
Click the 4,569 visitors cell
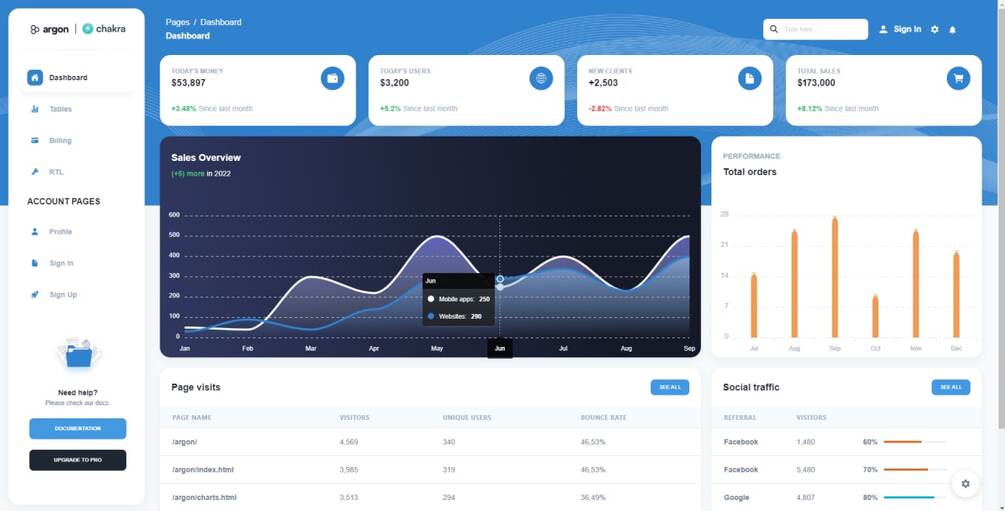point(349,442)
